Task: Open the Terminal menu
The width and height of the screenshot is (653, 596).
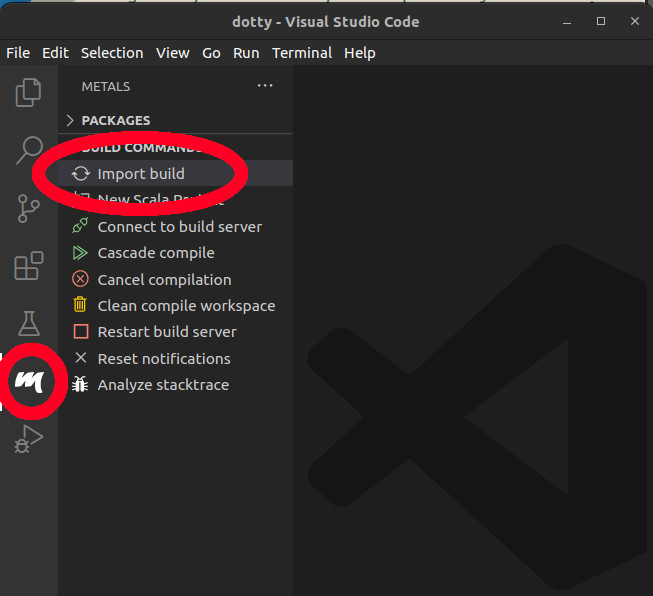Action: 302,53
